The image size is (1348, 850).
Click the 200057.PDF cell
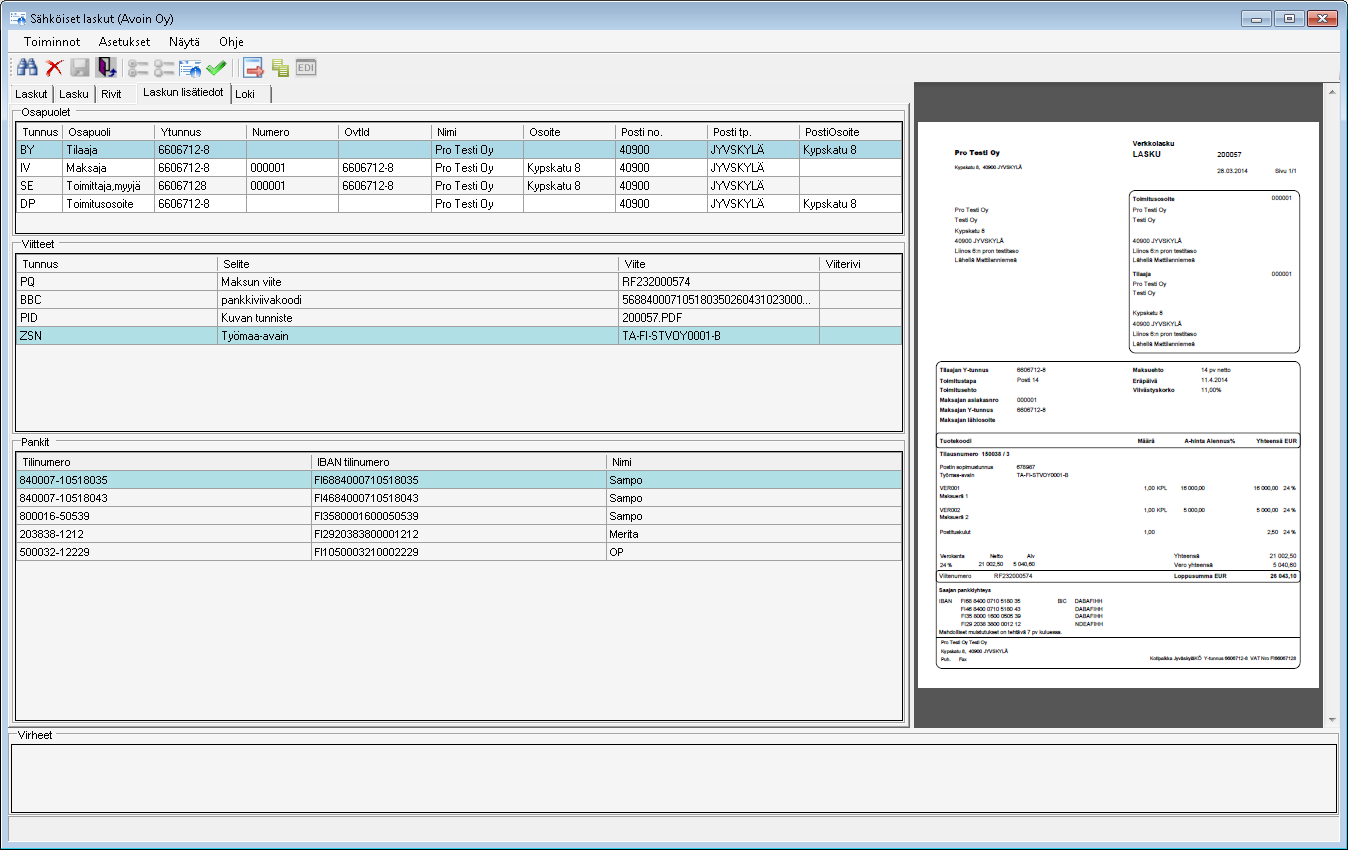tap(718, 317)
